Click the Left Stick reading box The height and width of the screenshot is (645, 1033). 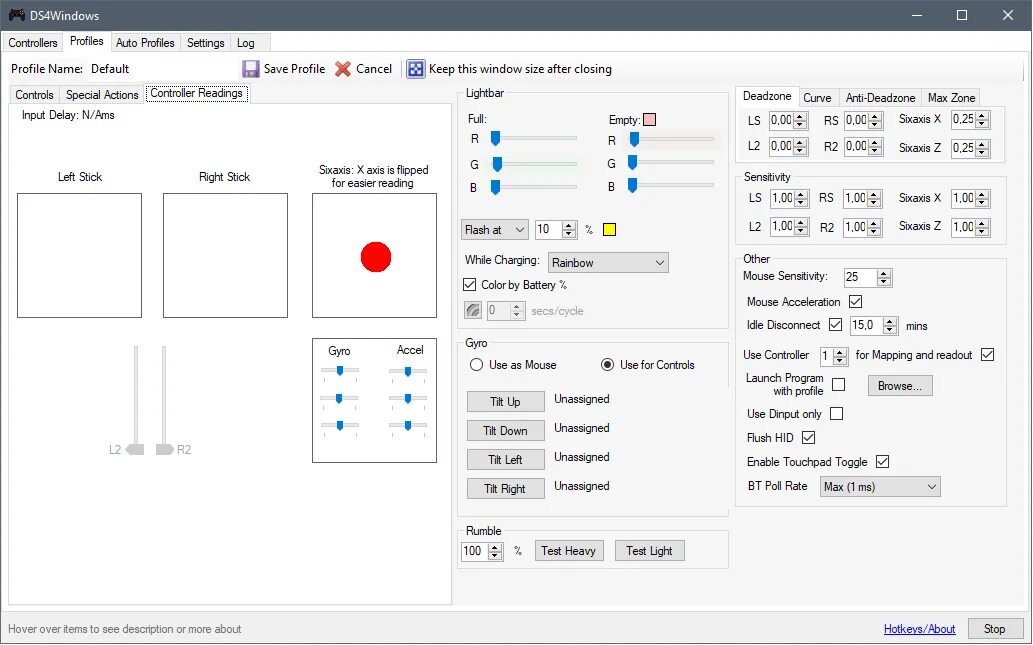click(79, 256)
